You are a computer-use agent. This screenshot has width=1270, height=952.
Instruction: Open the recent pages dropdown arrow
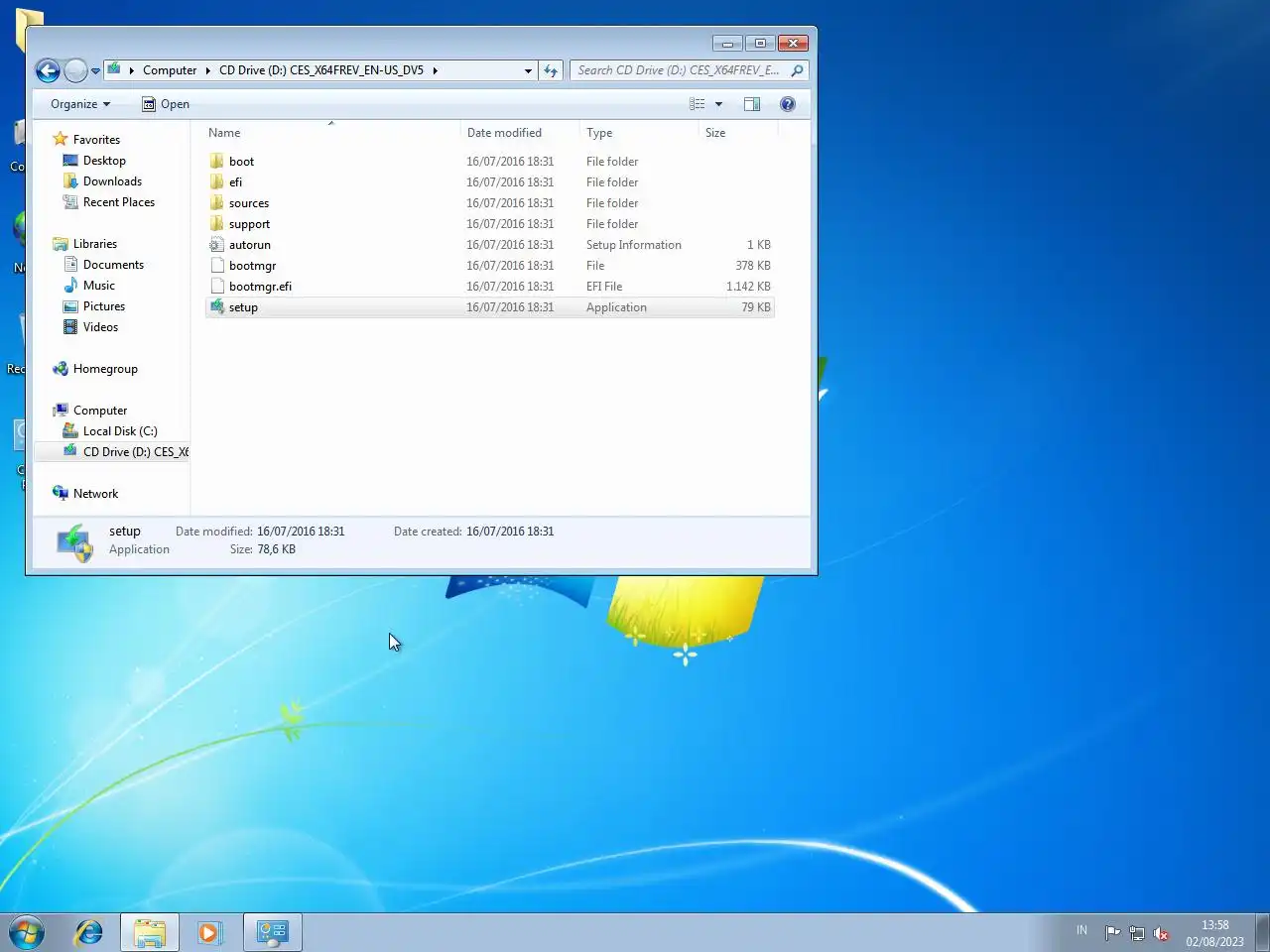click(x=95, y=71)
